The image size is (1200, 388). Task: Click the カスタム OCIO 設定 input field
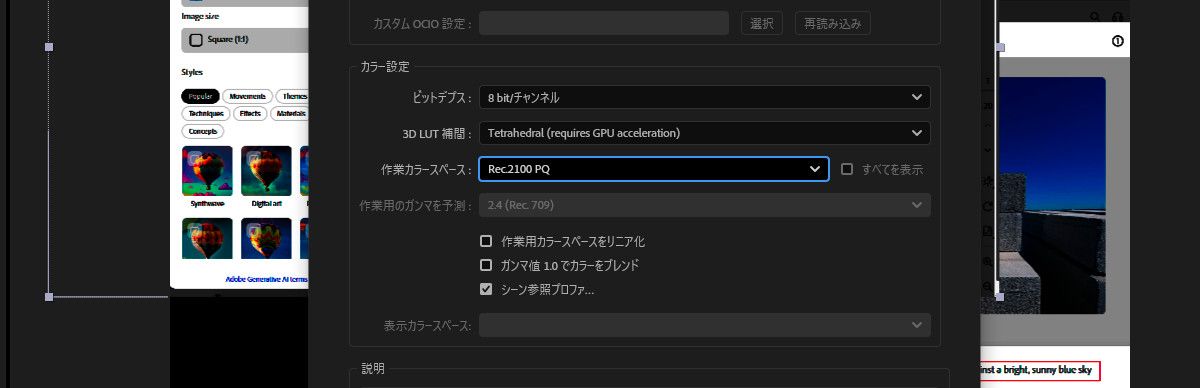point(604,23)
